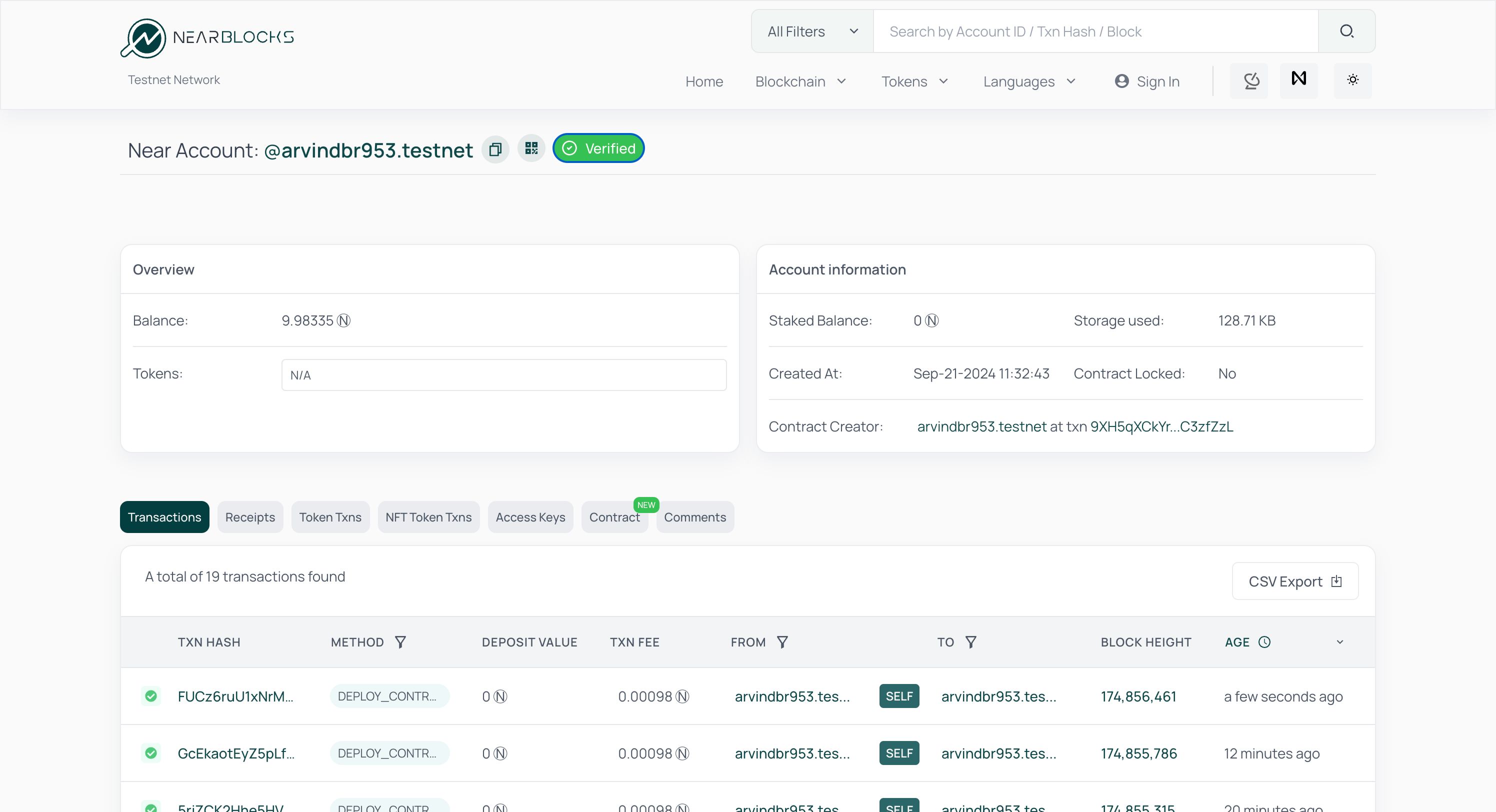Open block 174,855,786
The height and width of the screenshot is (812, 1496).
[x=1139, y=753]
